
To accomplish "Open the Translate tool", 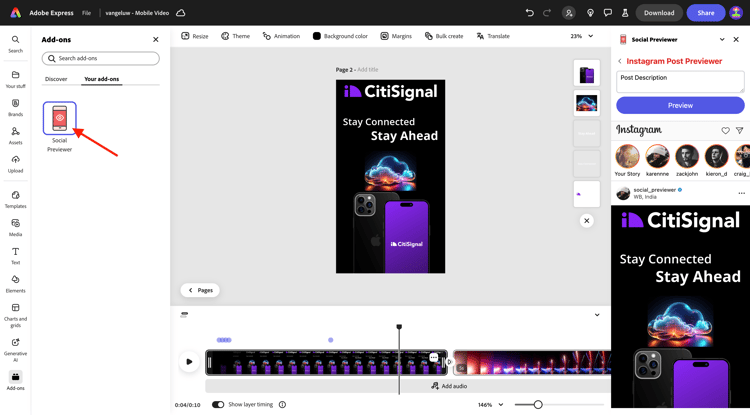I will tap(493, 36).
